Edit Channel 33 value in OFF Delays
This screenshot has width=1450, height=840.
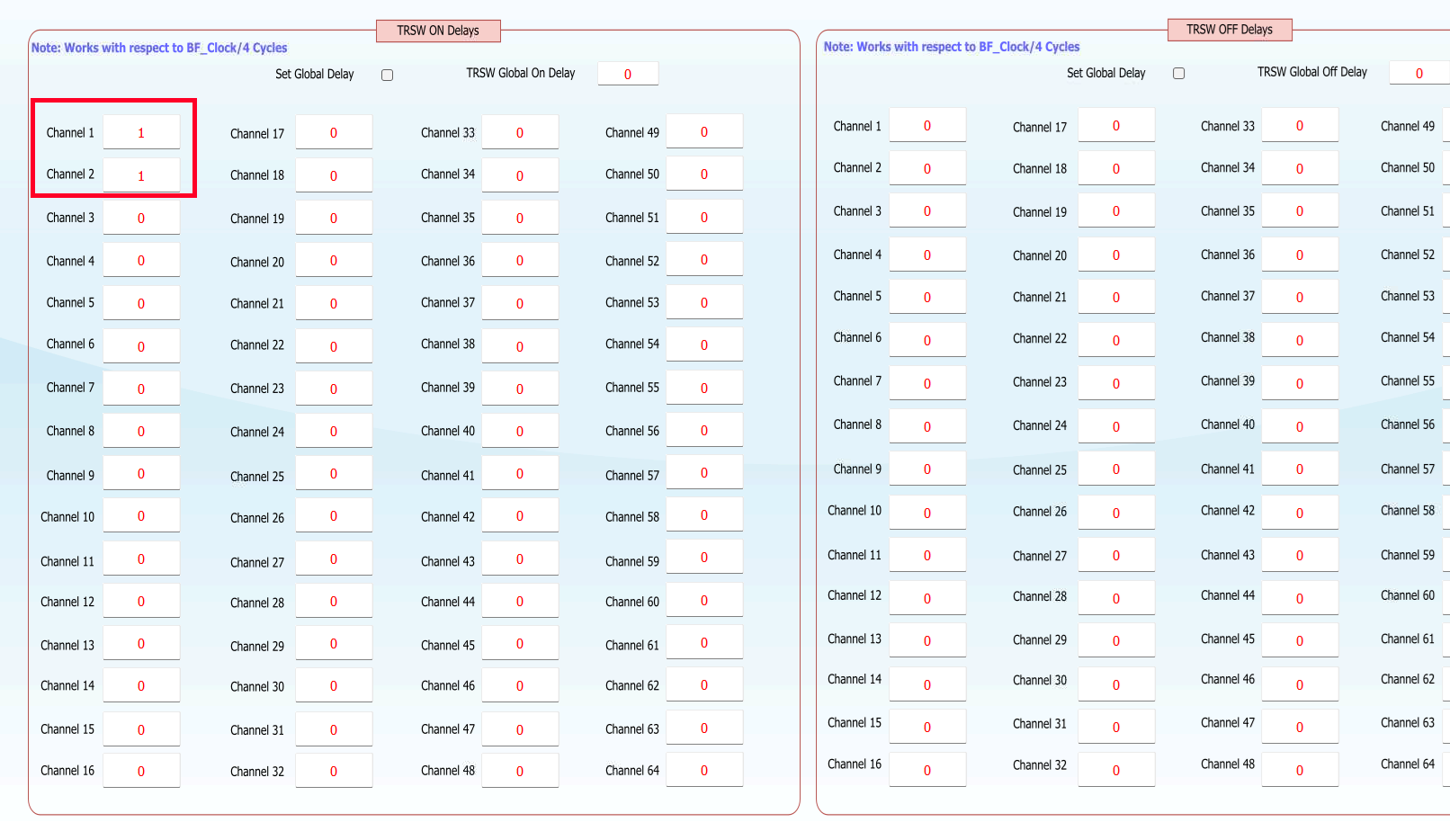coord(1300,126)
